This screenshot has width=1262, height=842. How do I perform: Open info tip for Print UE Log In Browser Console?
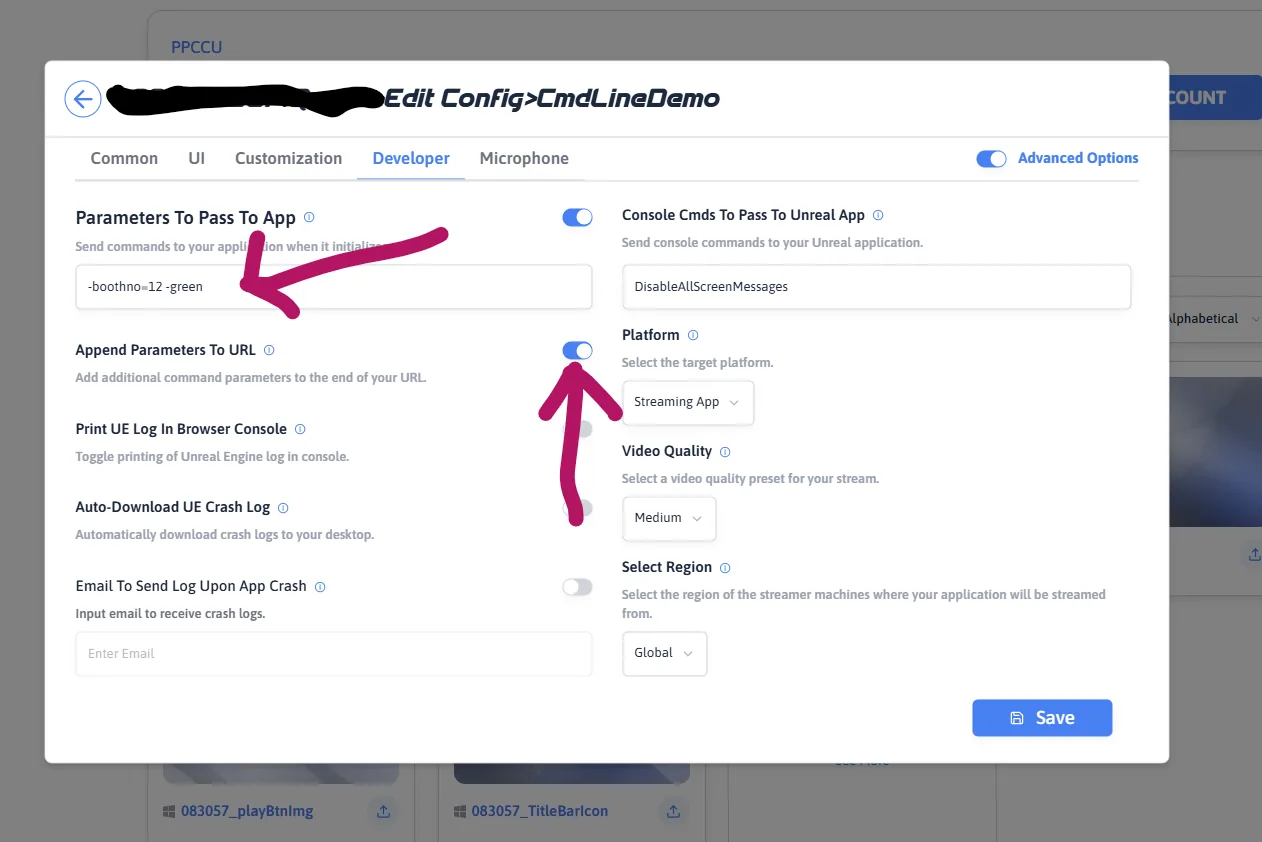point(300,429)
